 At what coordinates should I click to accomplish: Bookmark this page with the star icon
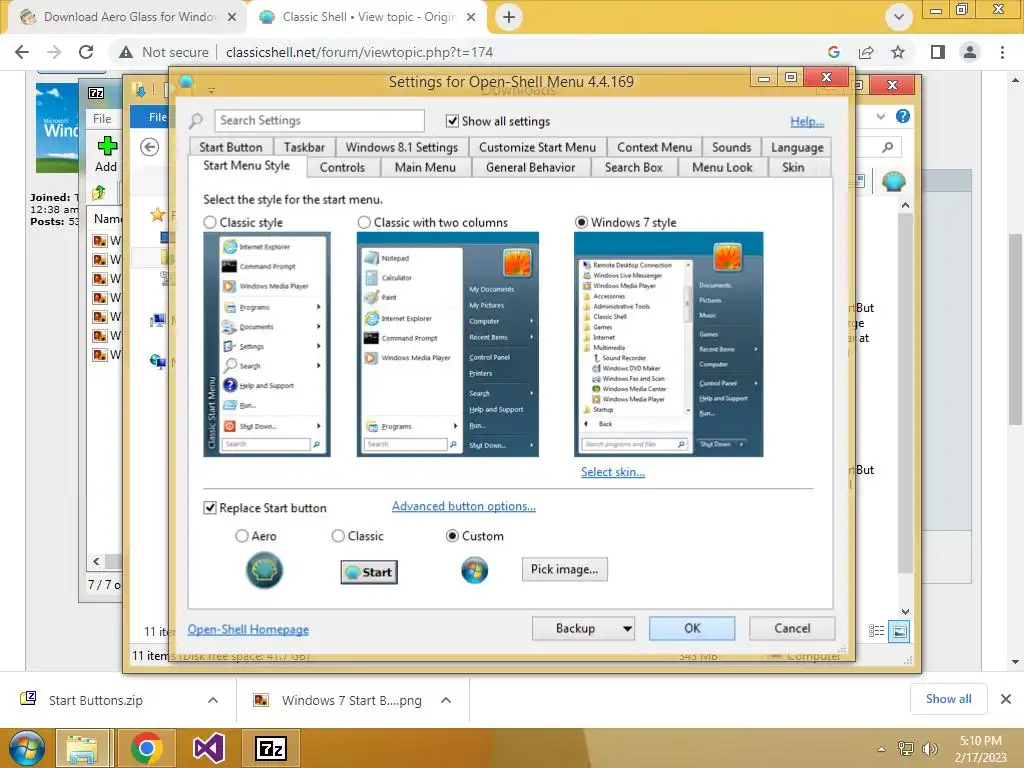tap(898, 52)
